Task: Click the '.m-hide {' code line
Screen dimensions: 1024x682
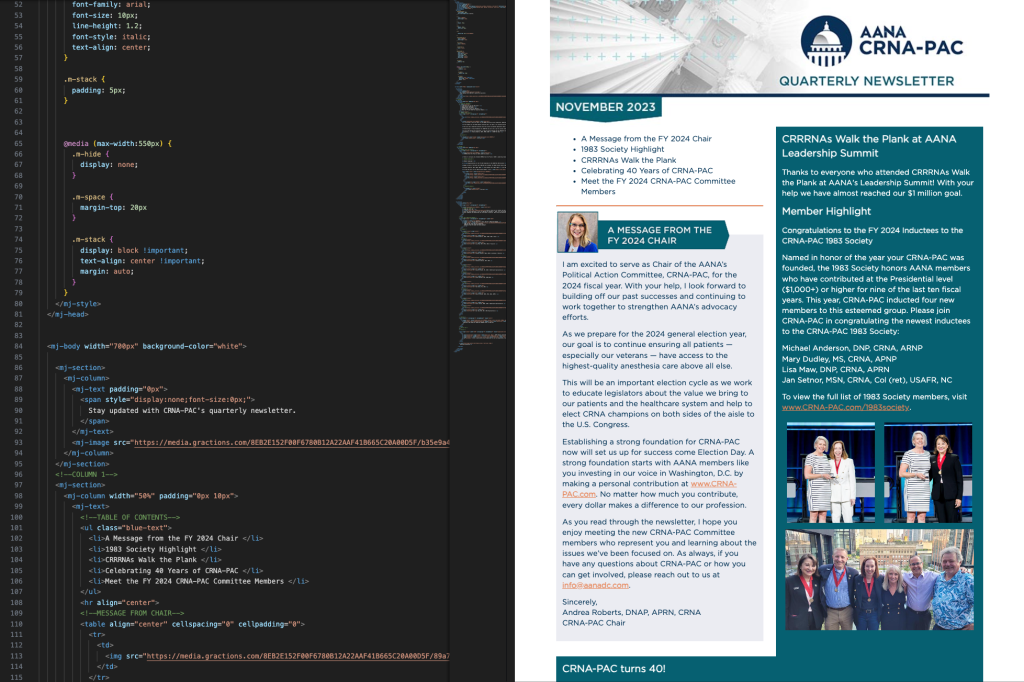Action: coord(90,154)
